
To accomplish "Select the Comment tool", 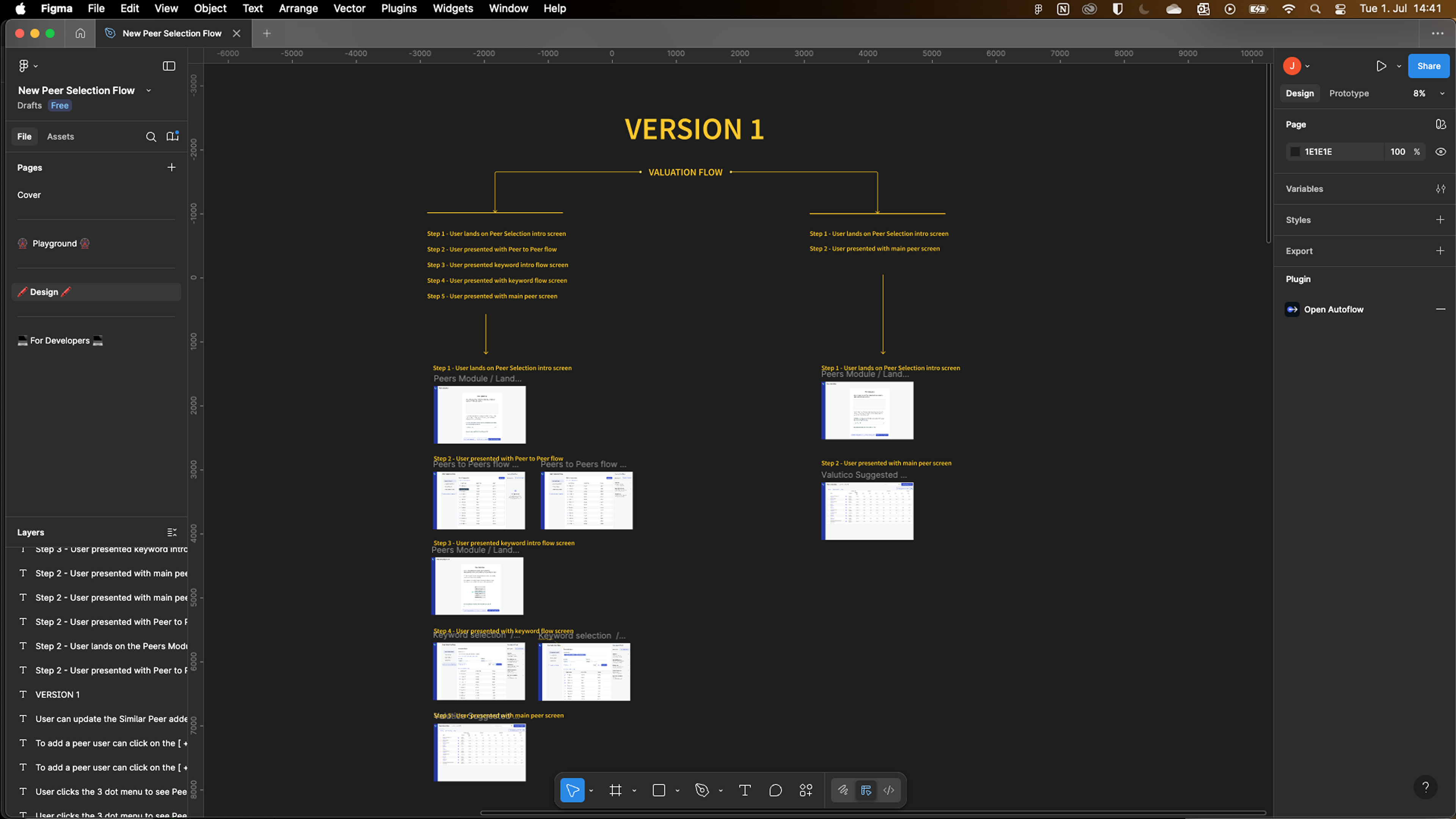I will (x=775, y=790).
